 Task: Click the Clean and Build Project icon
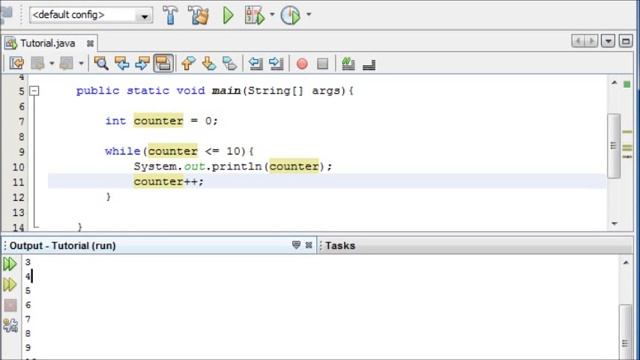click(x=199, y=15)
